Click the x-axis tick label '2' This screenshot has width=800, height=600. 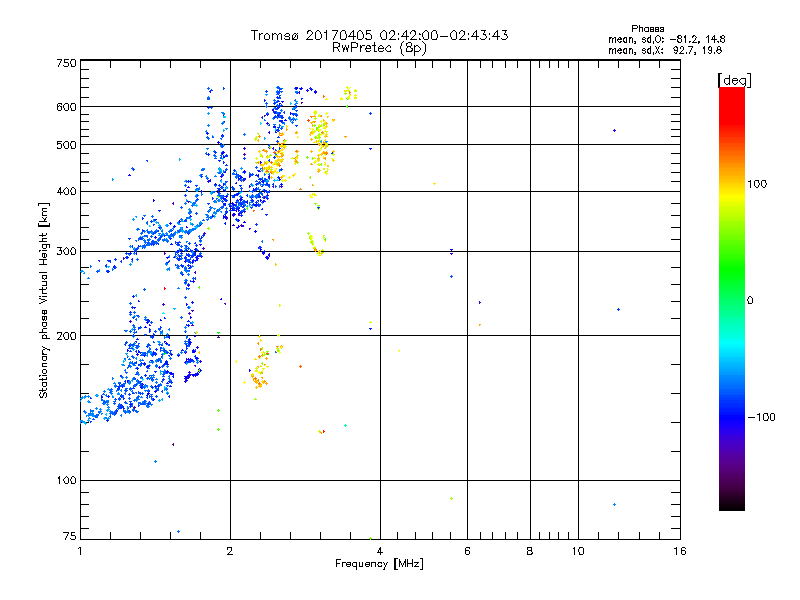(x=230, y=551)
